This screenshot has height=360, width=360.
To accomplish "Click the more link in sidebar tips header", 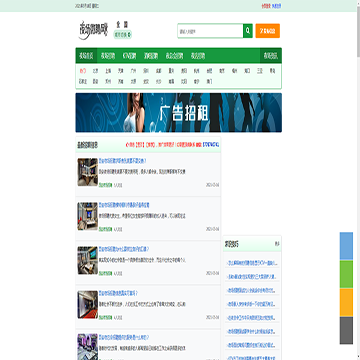I will point(277,244).
